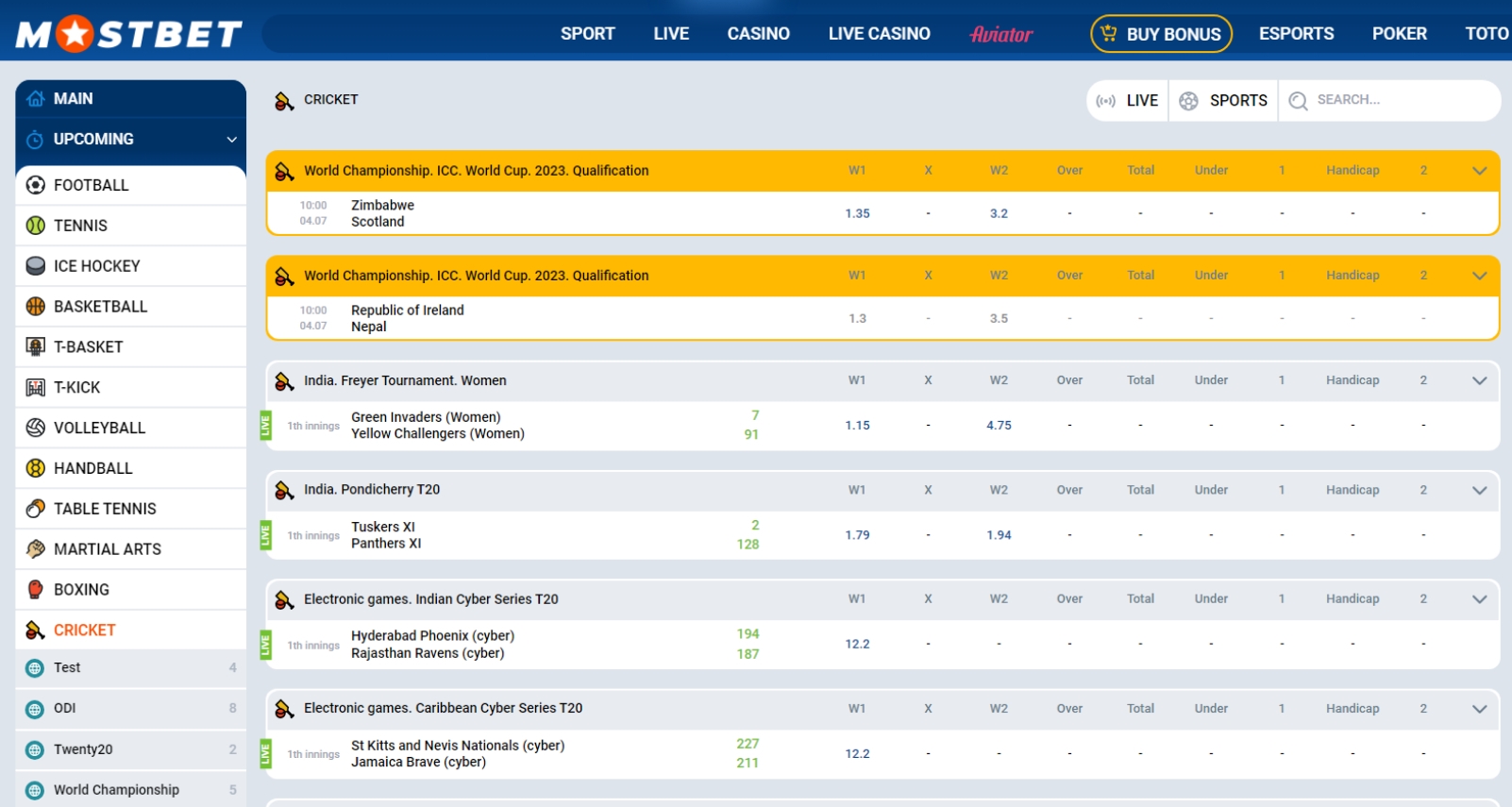Select the tennis ball icon
The width and height of the screenshot is (1512, 807).
(x=35, y=226)
